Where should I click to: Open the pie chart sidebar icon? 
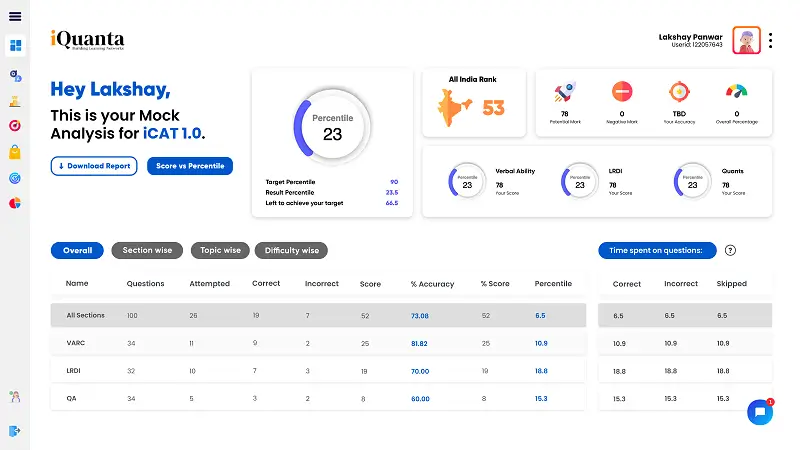pyautogui.click(x=15, y=203)
